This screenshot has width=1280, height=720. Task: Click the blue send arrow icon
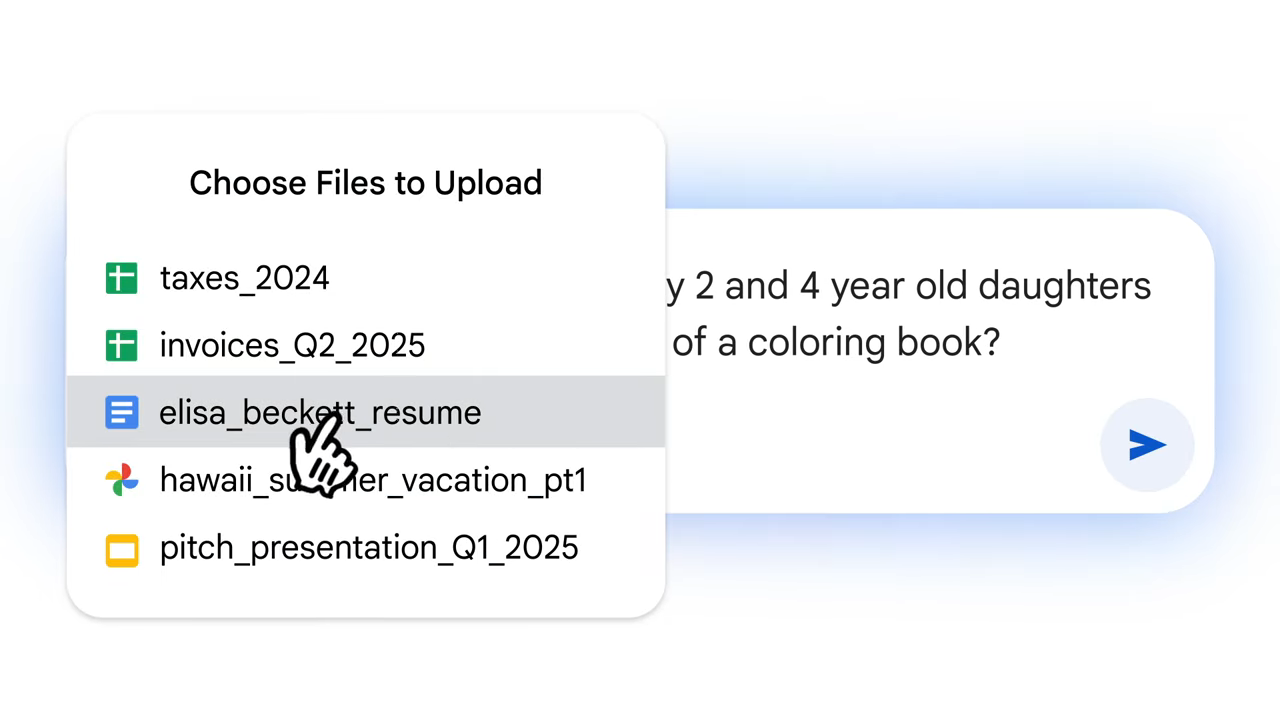1146,446
